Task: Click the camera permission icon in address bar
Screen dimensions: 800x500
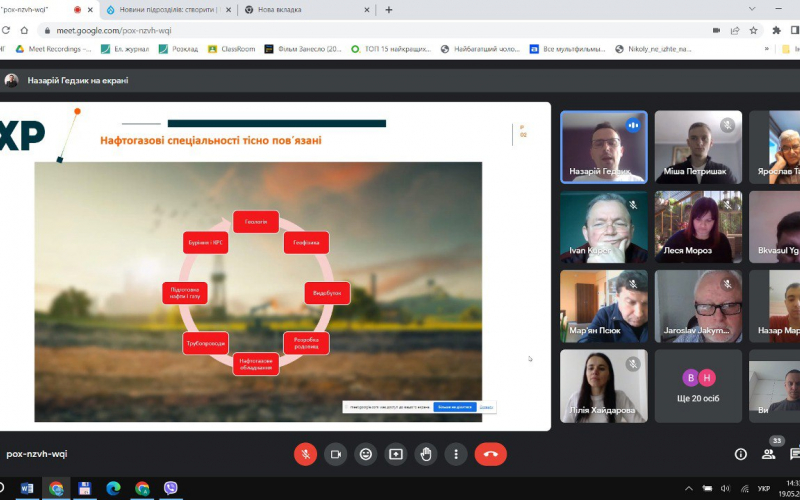Action: pyautogui.click(x=716, y=31)
